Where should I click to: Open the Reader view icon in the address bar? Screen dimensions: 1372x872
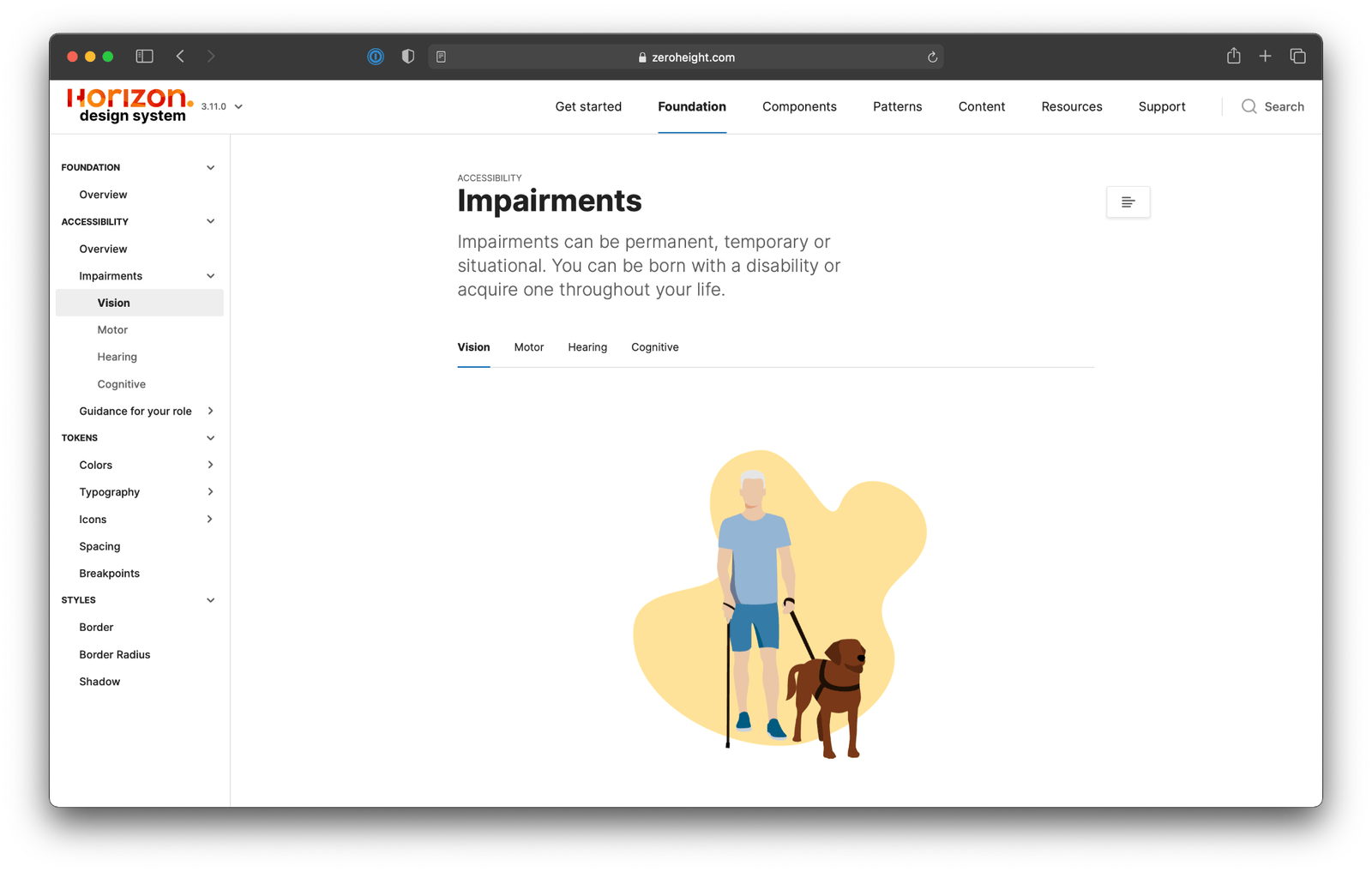(441, 57)
